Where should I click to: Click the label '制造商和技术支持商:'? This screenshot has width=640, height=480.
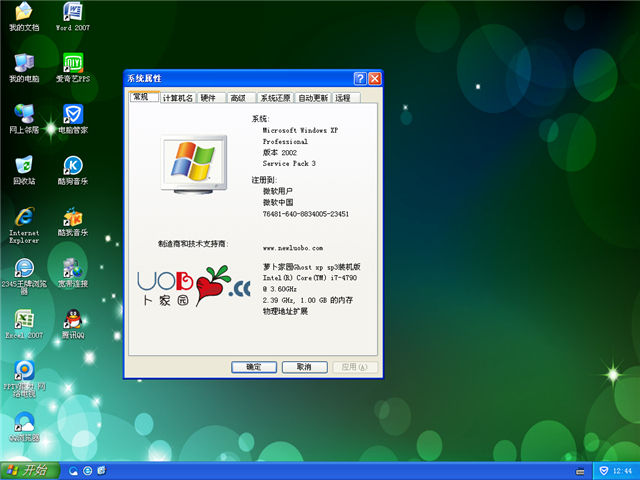193,244
